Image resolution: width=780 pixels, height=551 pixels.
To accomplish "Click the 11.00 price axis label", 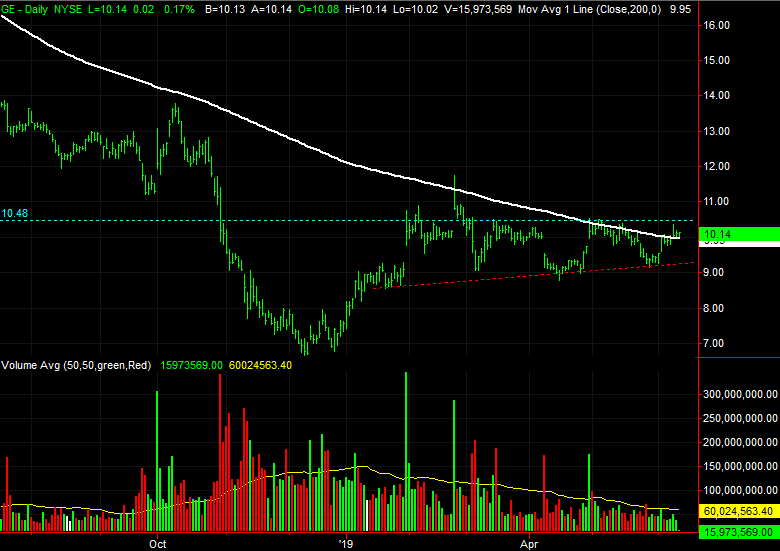I will 717,201.
